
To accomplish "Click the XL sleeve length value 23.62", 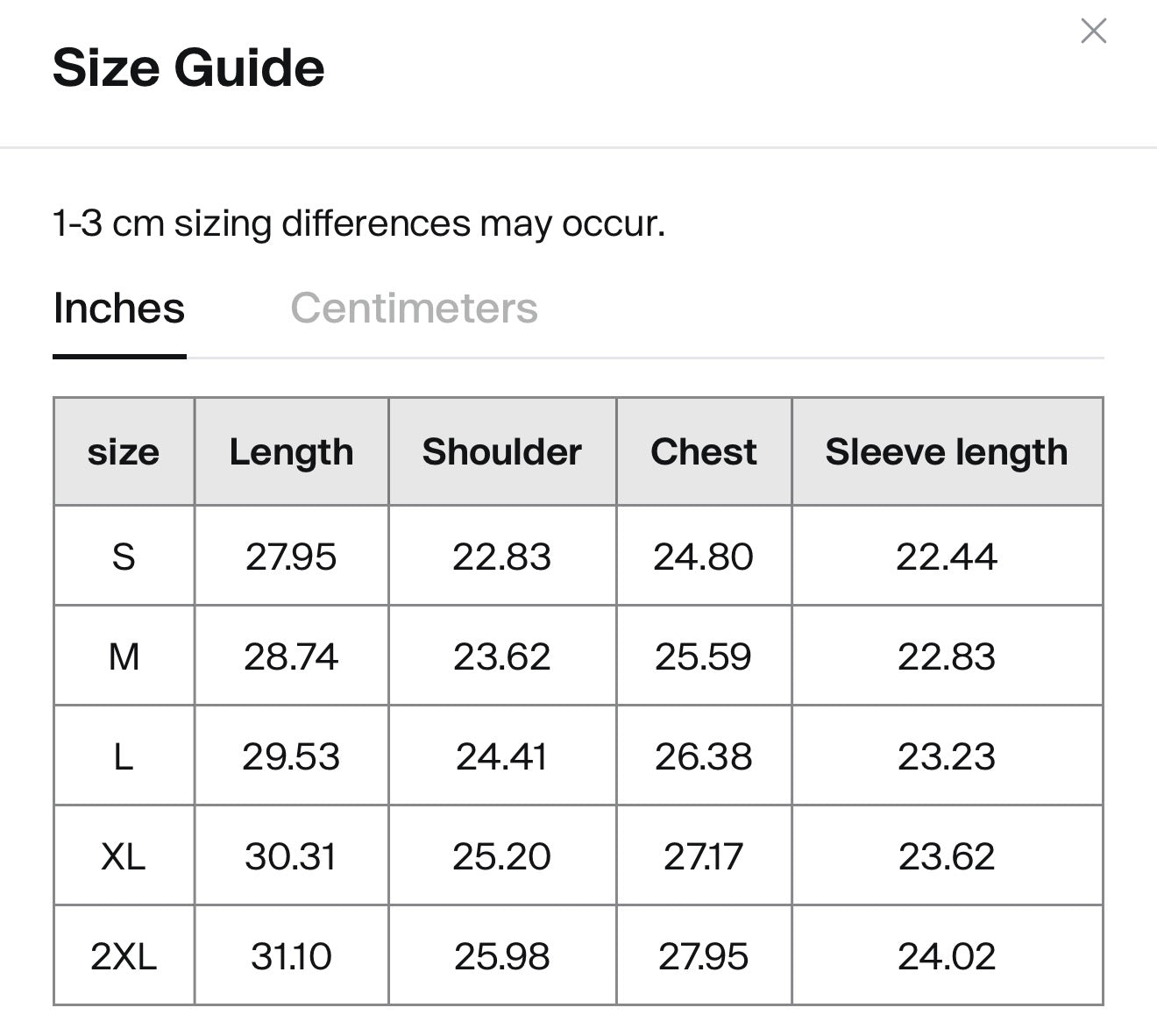I will pyautogui.click(x=947, y=856).
